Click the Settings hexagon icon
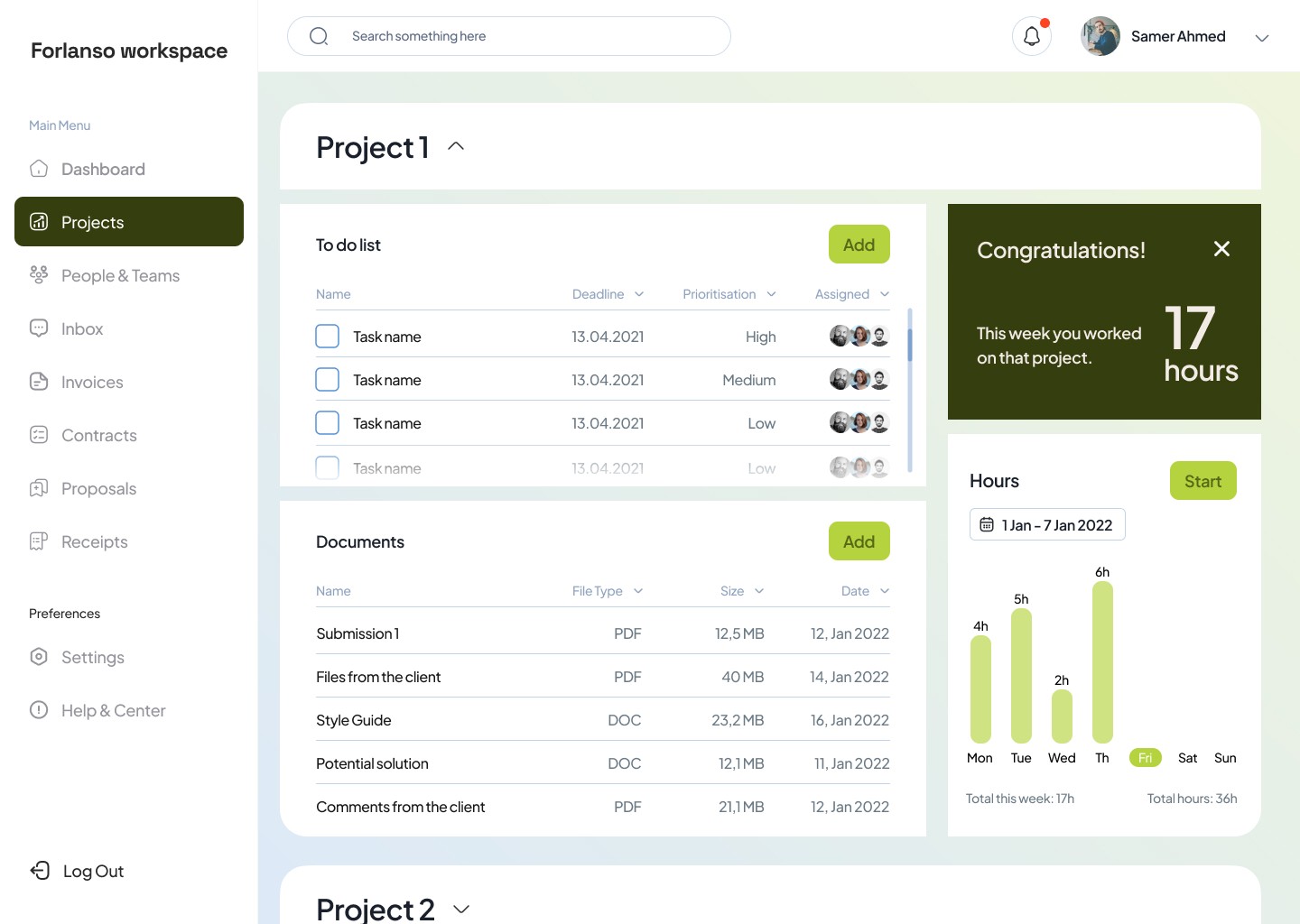This screenshot has height=924, width=1300. click(39, 657)
